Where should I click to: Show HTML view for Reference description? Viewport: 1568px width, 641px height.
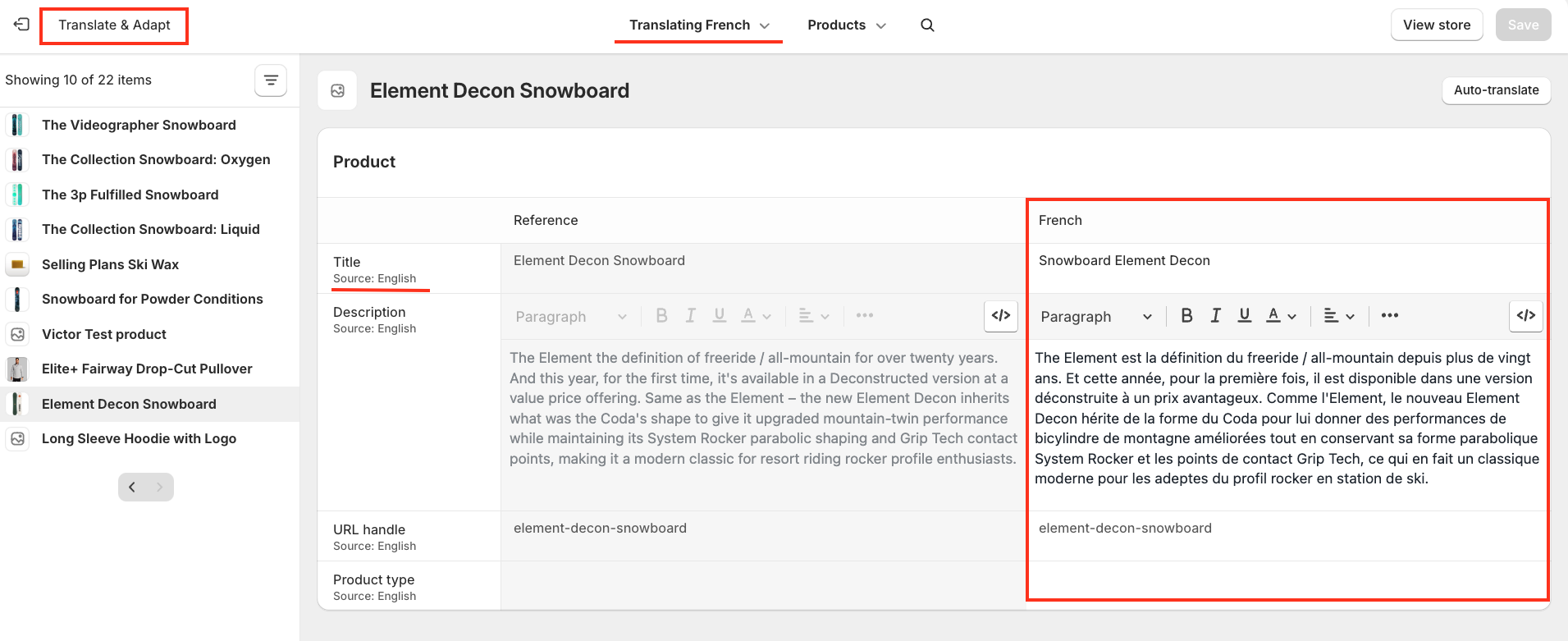pos(1001,316)
